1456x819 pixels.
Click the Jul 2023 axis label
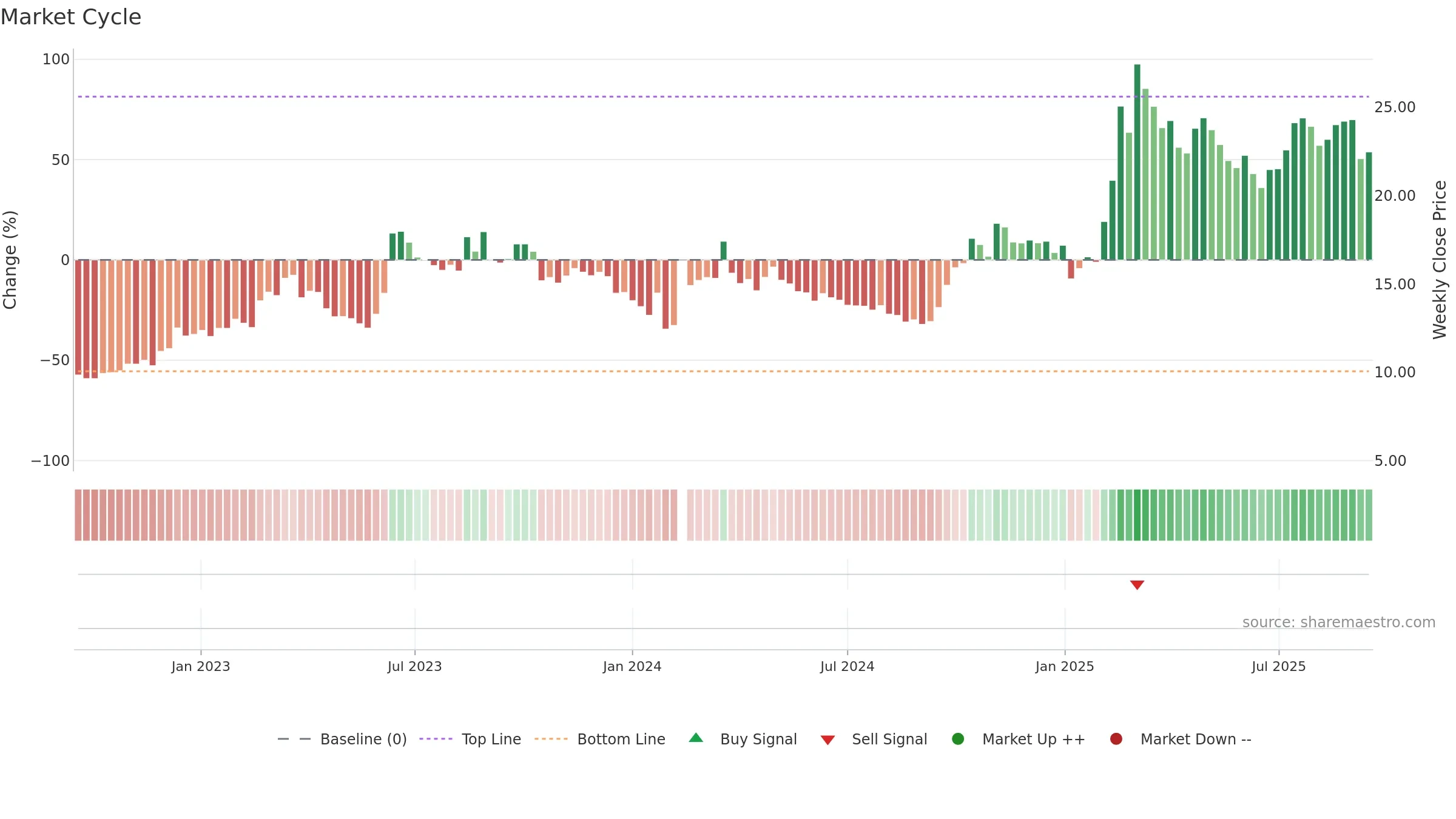coord(415,667)
